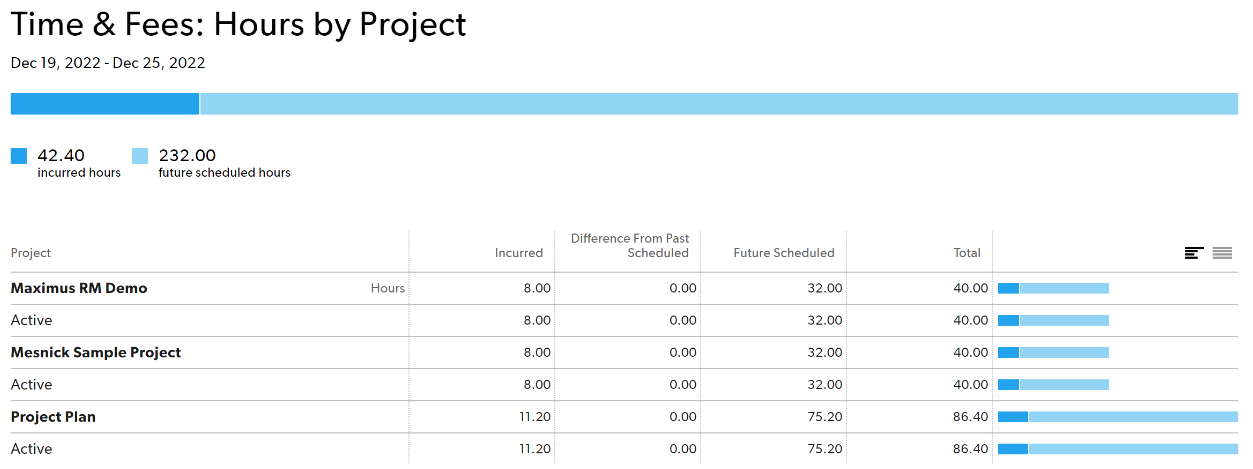Sort by the Total column header
This screenshot has height=469, width=1253.
click(x=967, y=253)
